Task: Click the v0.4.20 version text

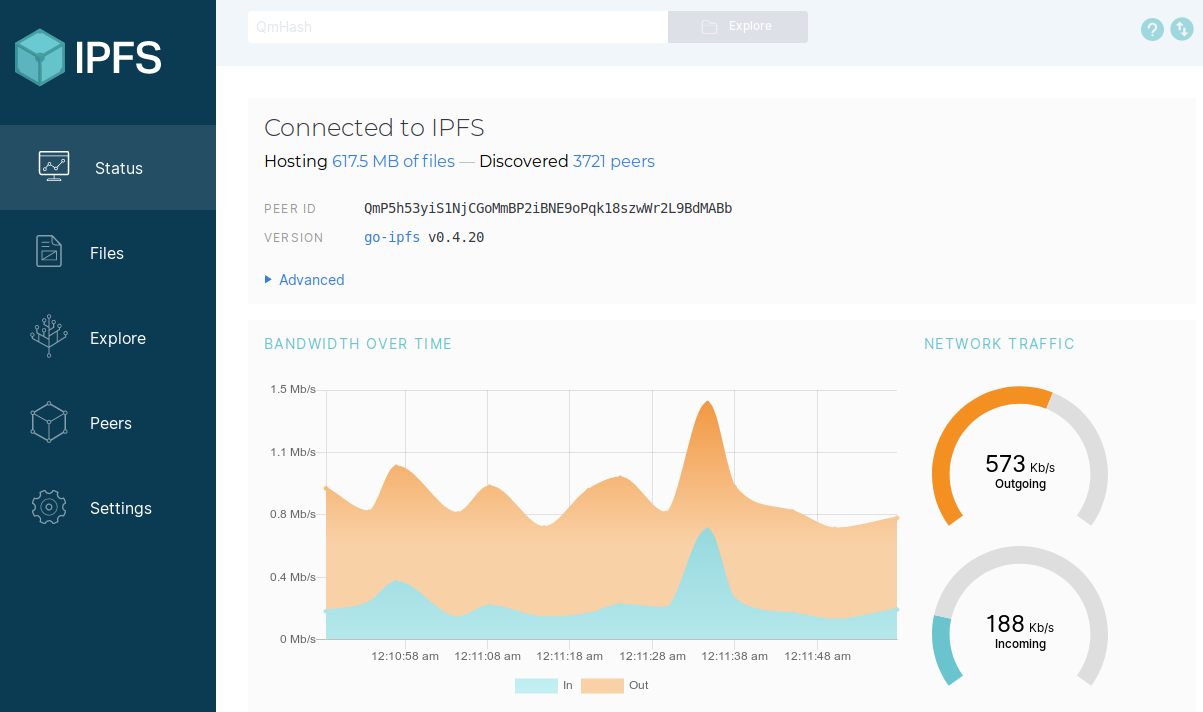Action: click(456, 237)
